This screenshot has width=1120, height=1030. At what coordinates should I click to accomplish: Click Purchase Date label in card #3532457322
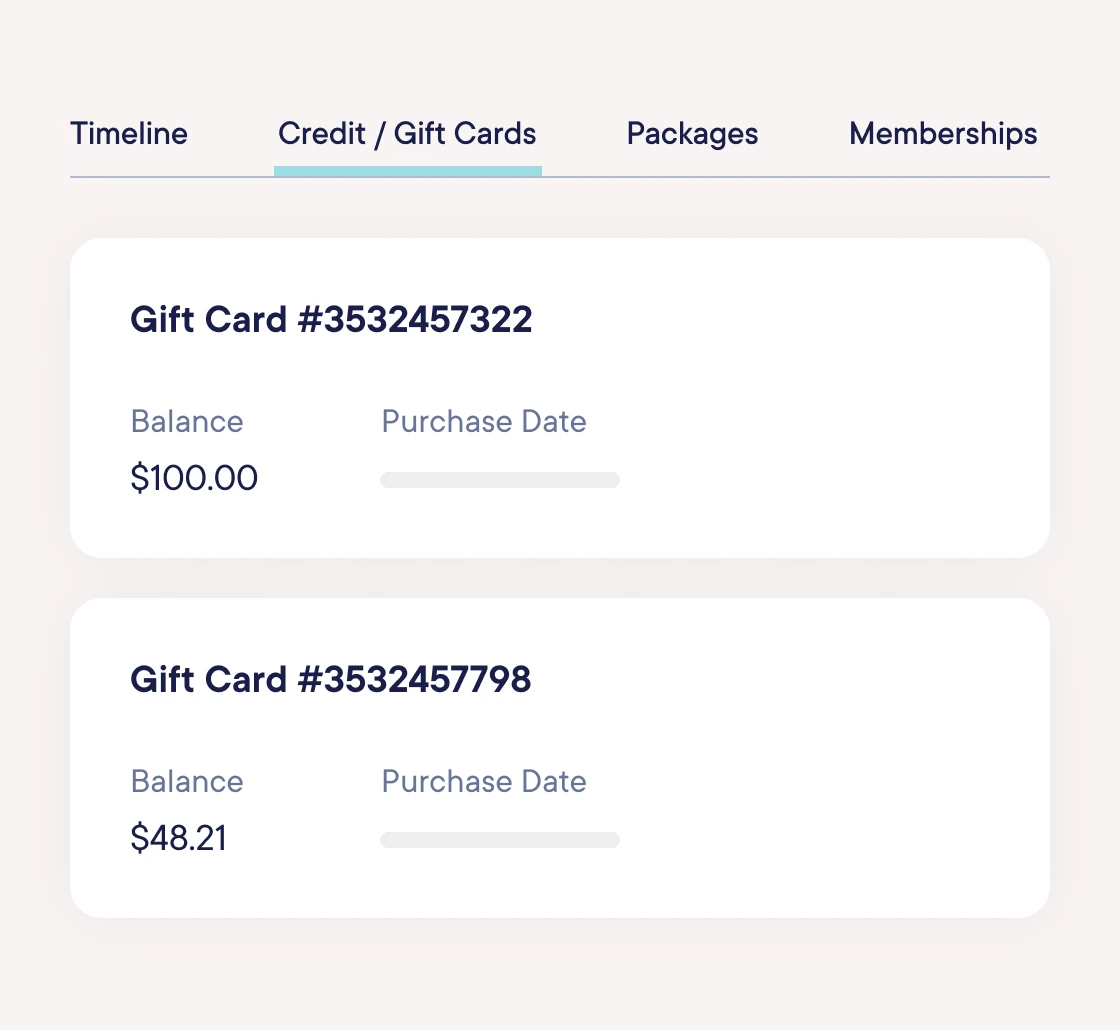[484, 421]
